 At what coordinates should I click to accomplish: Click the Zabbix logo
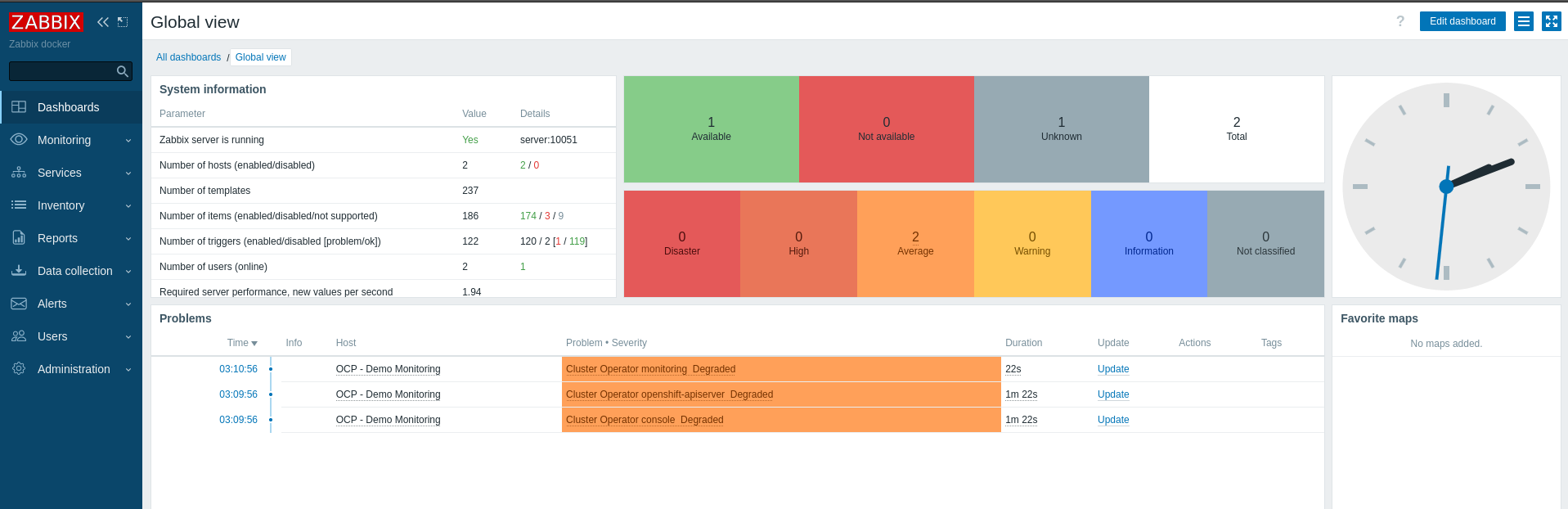(x=46, y=22)
